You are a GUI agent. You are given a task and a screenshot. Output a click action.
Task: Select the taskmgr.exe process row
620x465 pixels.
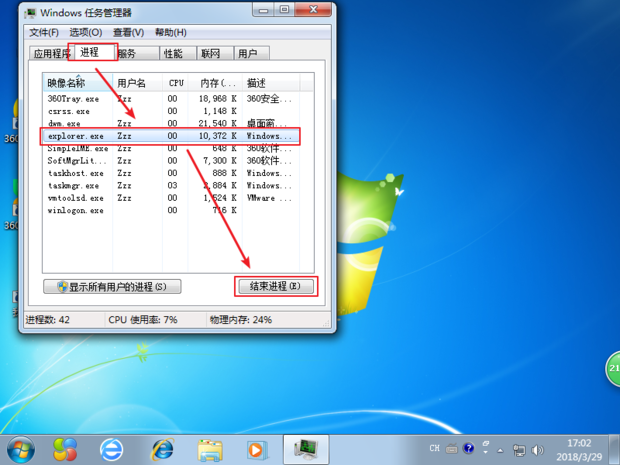click(x=171, y=185)
